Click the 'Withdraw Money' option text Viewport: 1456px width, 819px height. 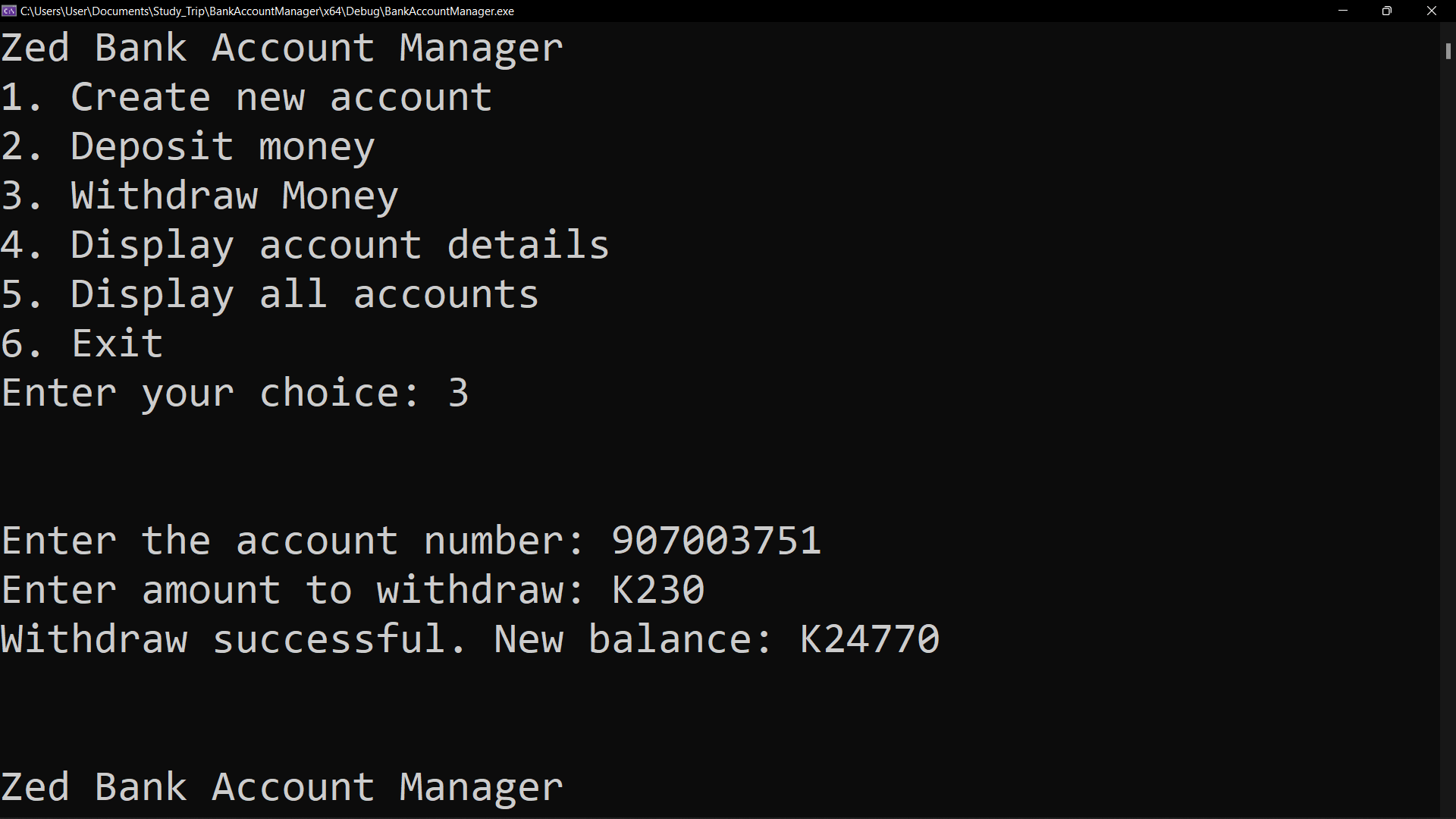coord(234,196)
